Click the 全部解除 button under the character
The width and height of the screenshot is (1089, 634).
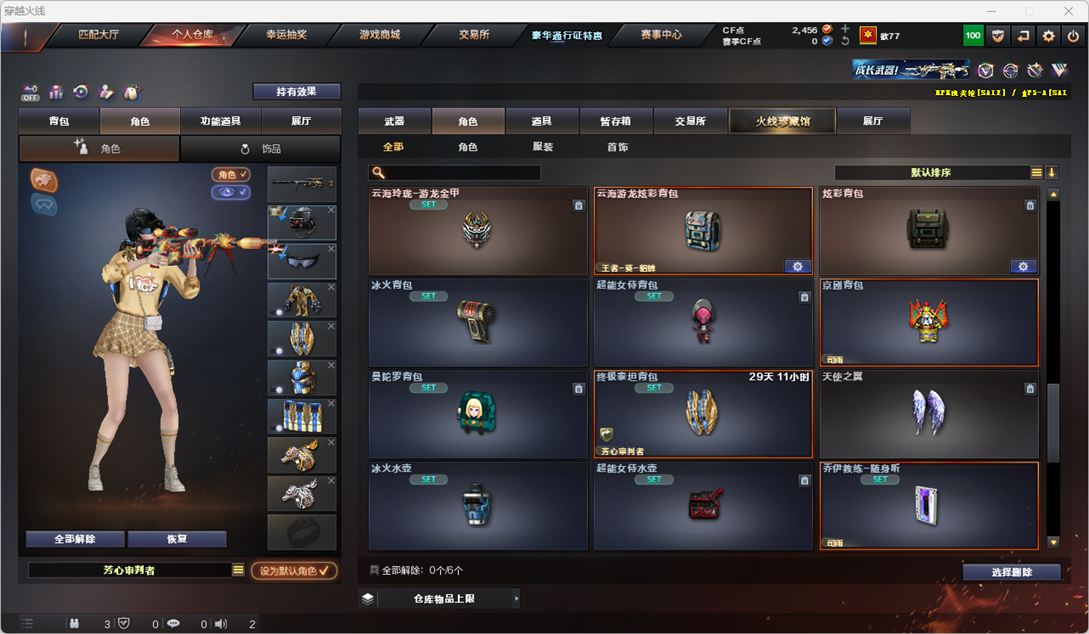[x=75, y=539]
